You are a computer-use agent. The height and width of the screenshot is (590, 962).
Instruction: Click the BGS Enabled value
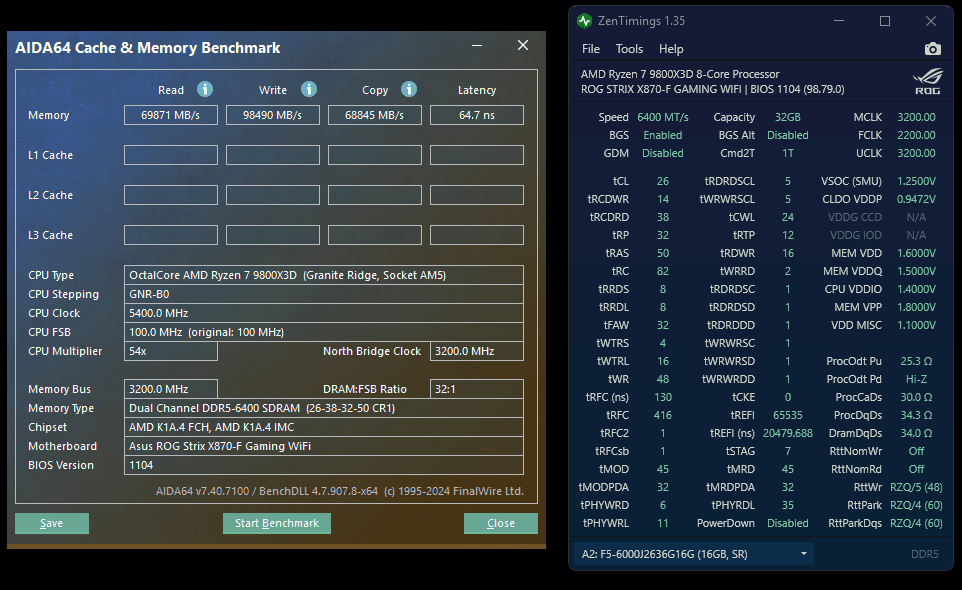coord(663,135)
